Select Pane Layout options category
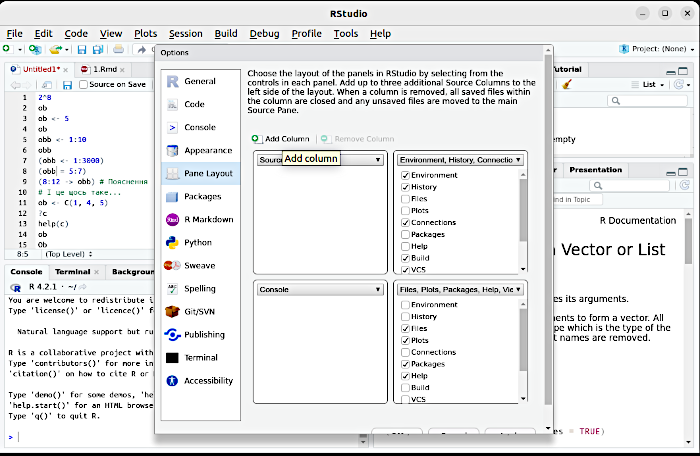700x456 pixels. click(x=200, y=173)
